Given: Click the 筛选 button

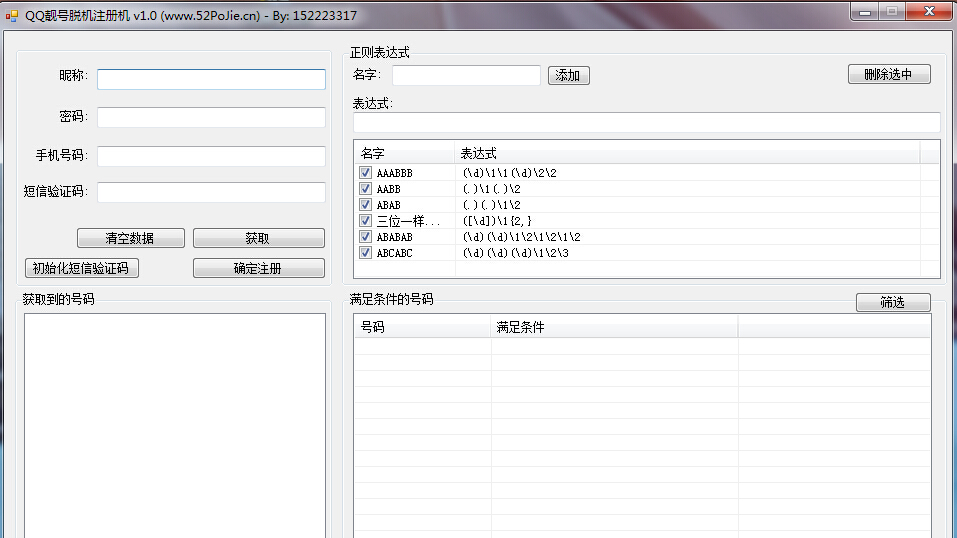Looking at the screenshot, I should (x=893, y=302).
